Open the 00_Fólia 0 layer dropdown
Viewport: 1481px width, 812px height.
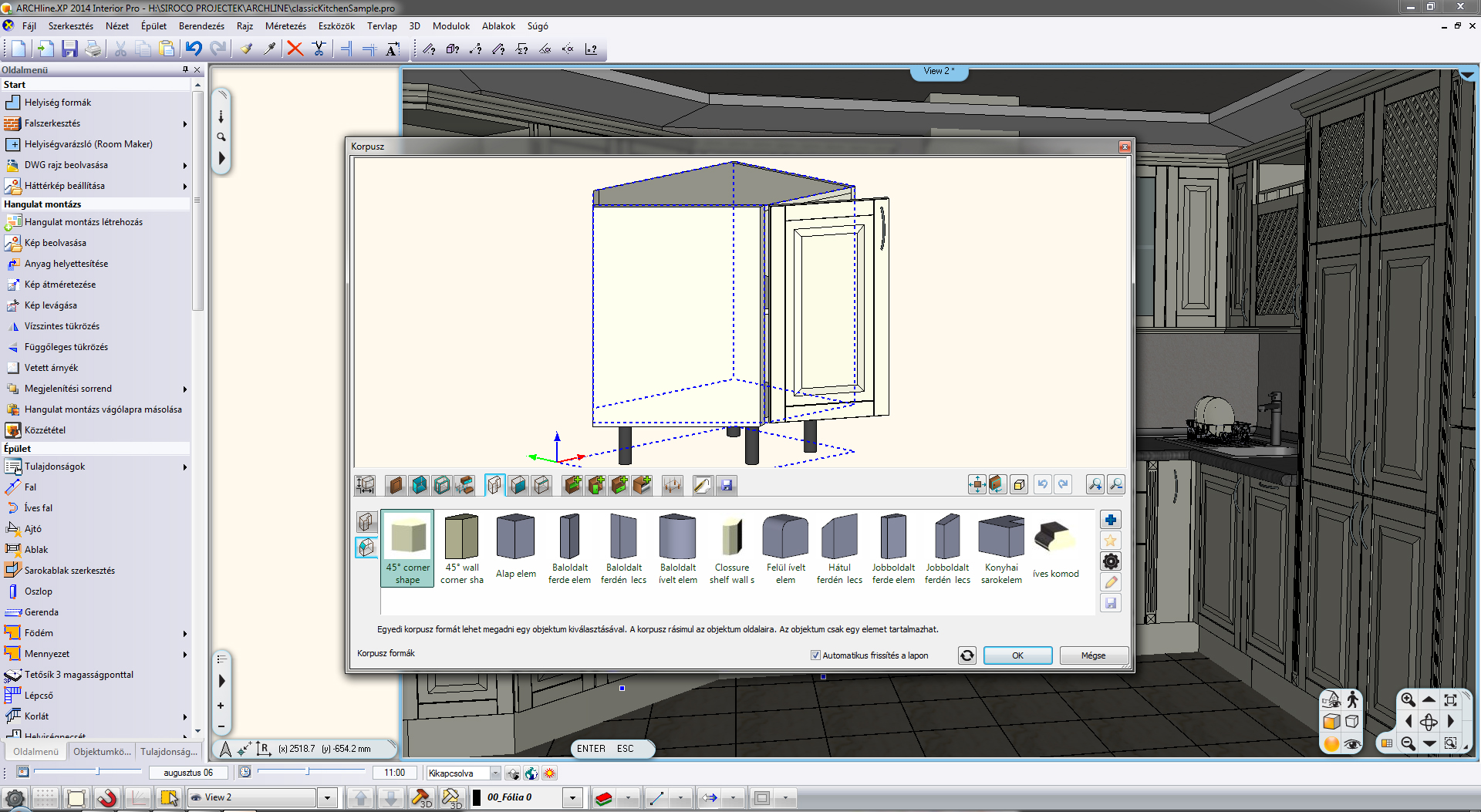tap(572, 798)
